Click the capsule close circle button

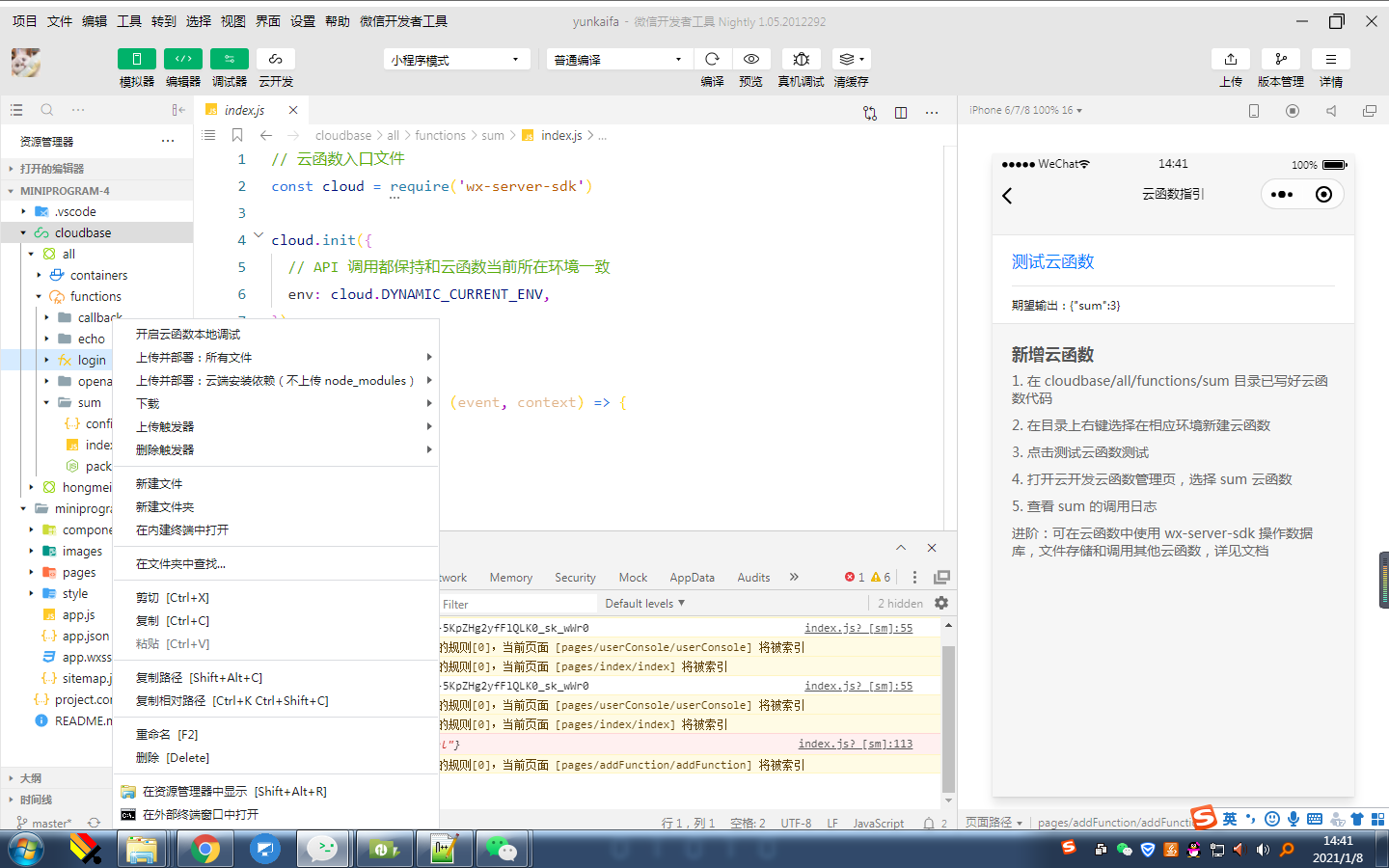pos(1324,194)
